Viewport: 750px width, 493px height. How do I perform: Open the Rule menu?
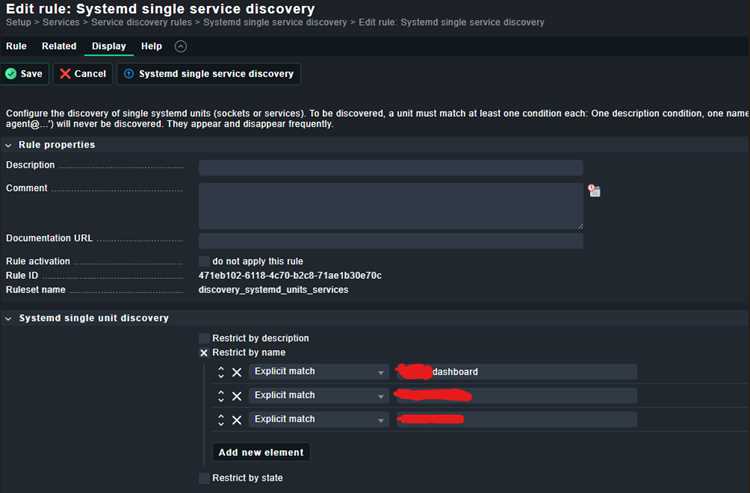point(16,46)
